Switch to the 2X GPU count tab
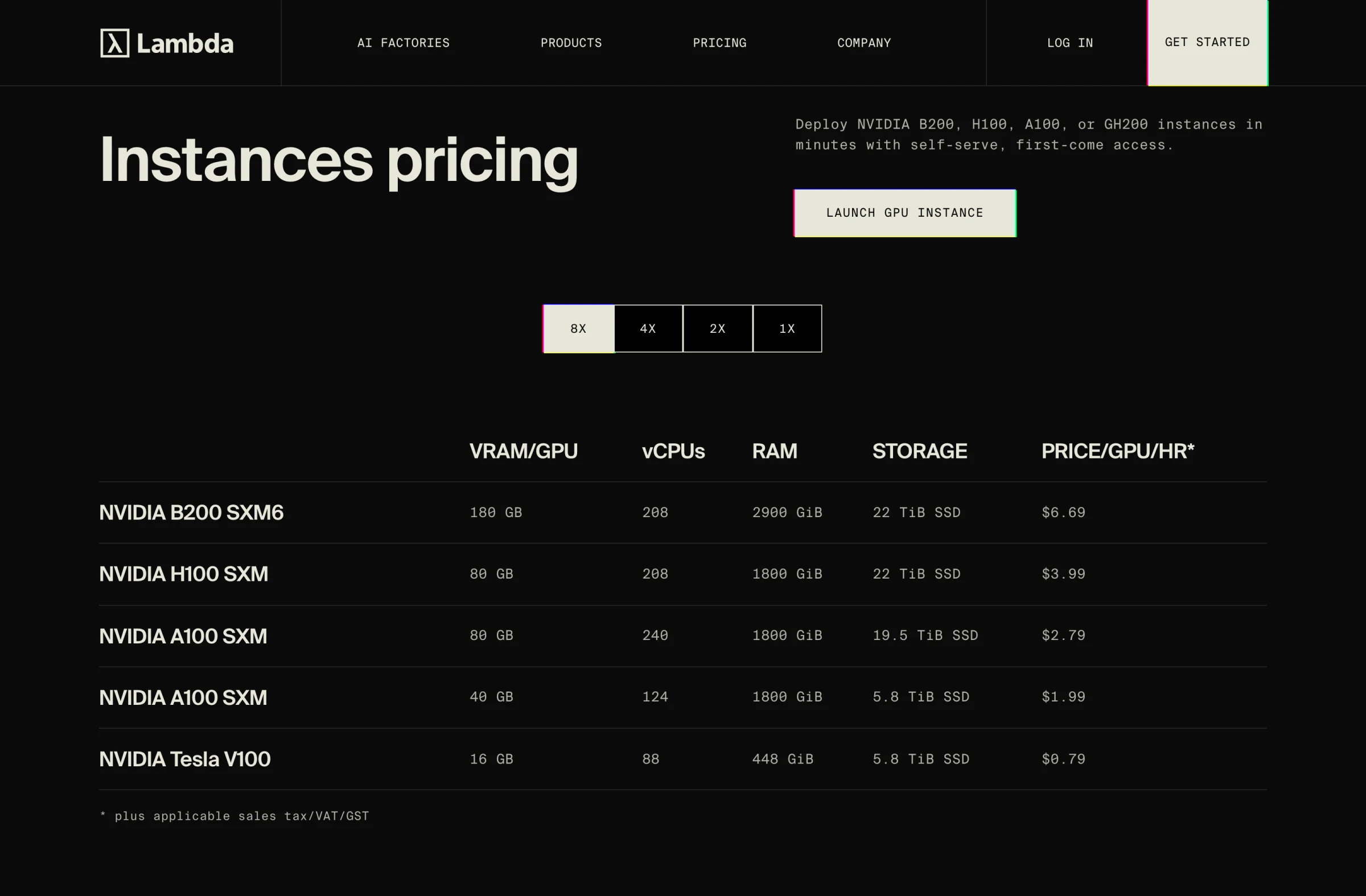1366x896 pixels. pos(718,329)
